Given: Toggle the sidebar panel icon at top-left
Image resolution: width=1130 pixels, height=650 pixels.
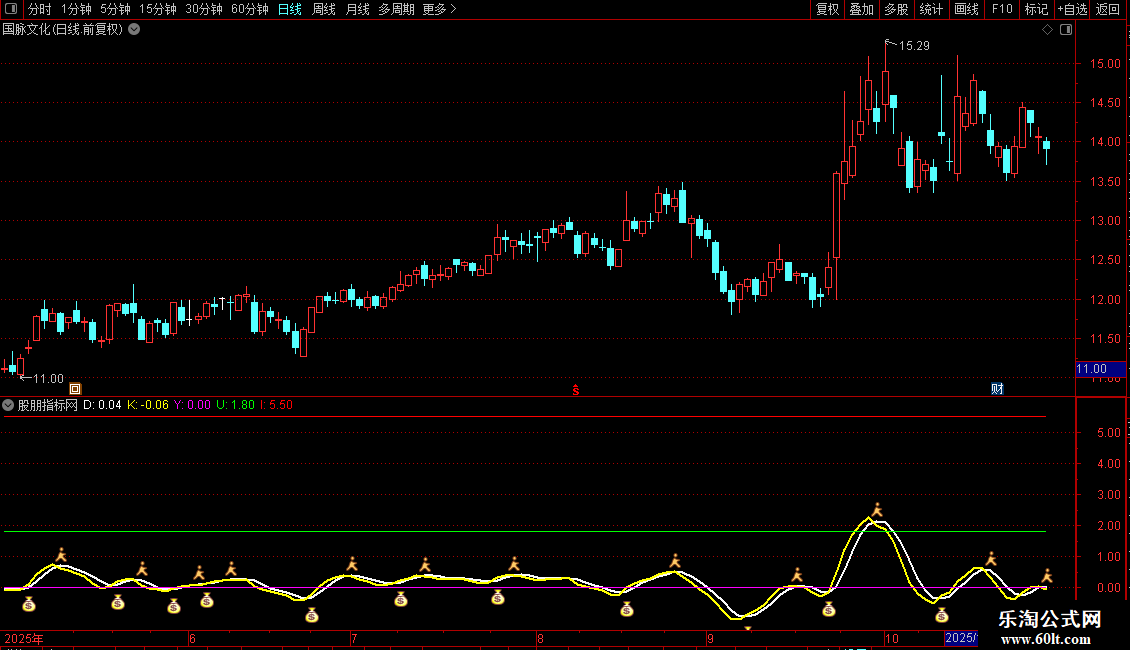Looking at the screenshot, I should tap(11, 9).
